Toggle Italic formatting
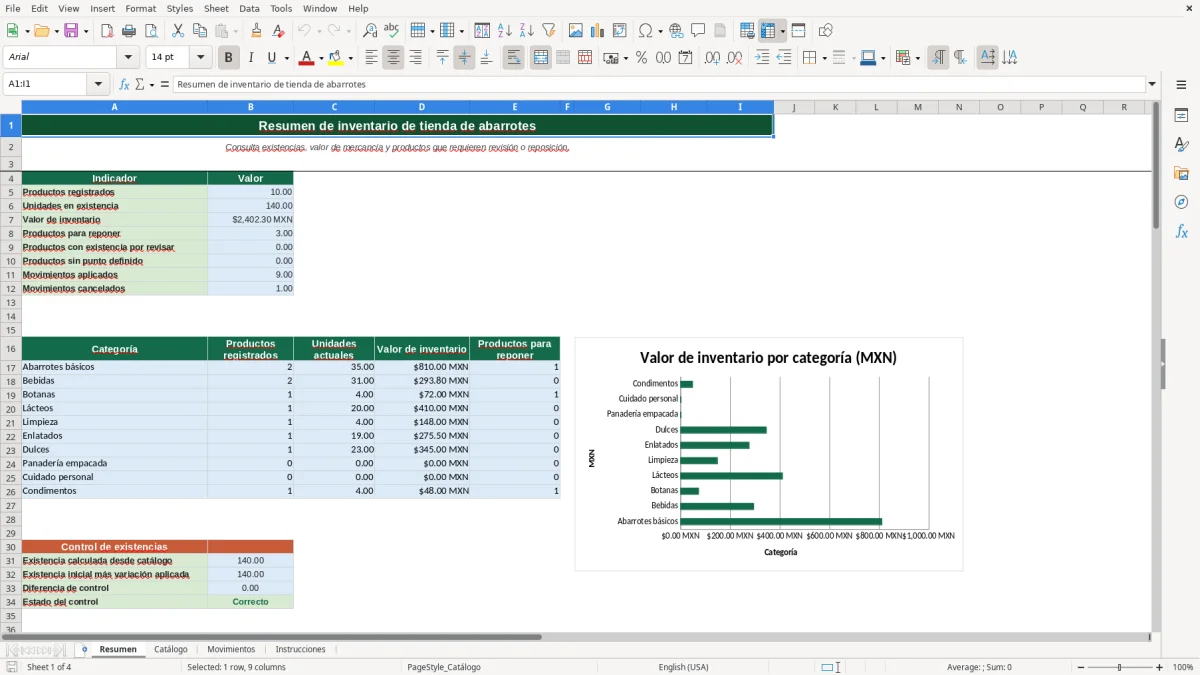The image size is (1200, 675). pyautogui.click(x=250, y=58)
